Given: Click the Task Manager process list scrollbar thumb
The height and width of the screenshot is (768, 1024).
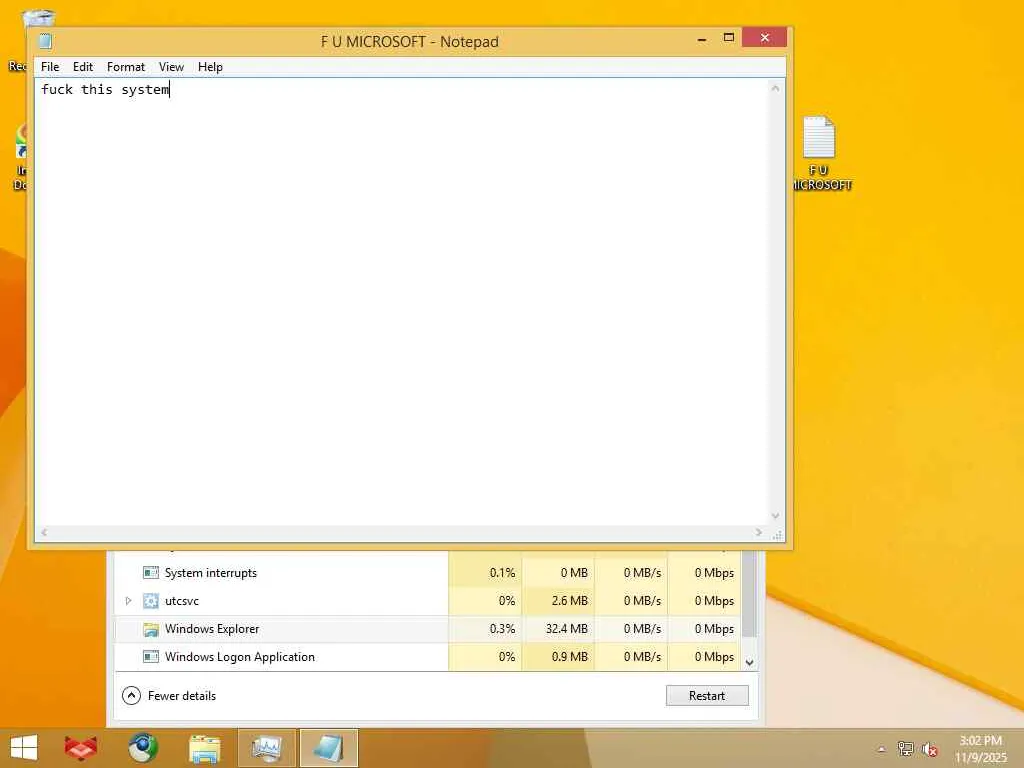Looking at the screenshot, I should pyautogui.click(x=750, y=593).
